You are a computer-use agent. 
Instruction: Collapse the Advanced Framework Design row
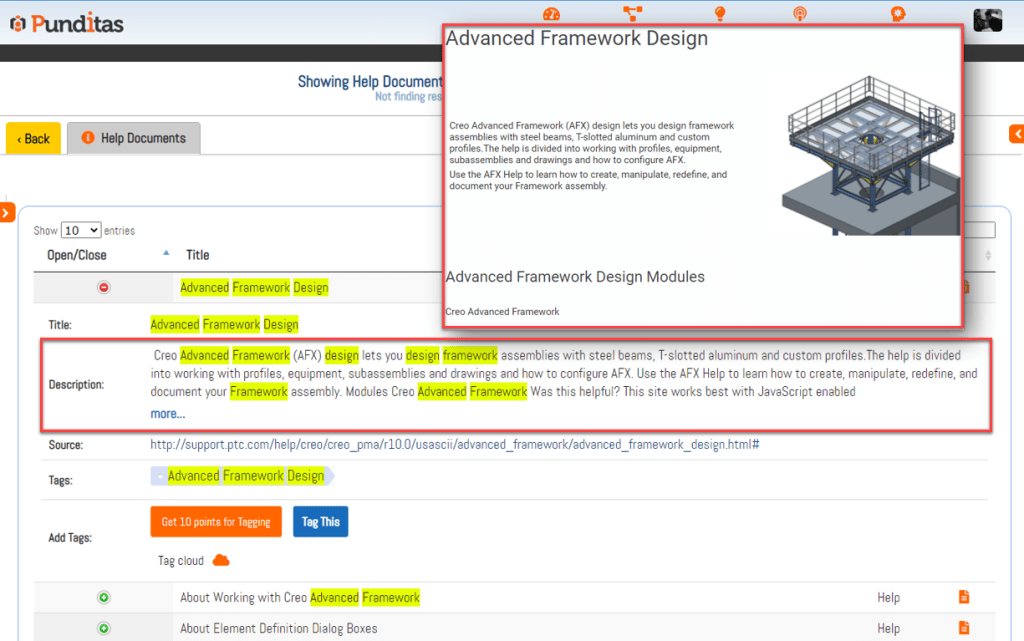[103, 287]
